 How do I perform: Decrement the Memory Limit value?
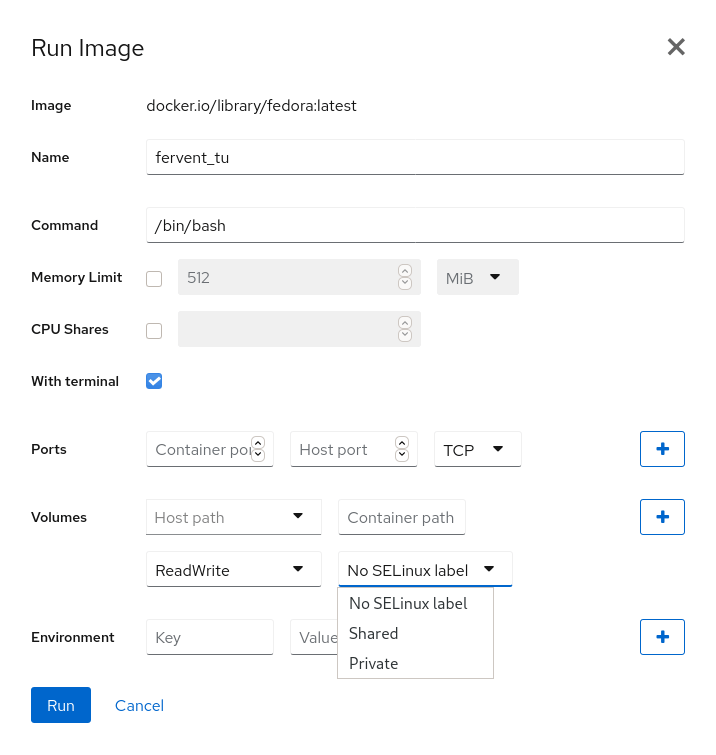405,283
